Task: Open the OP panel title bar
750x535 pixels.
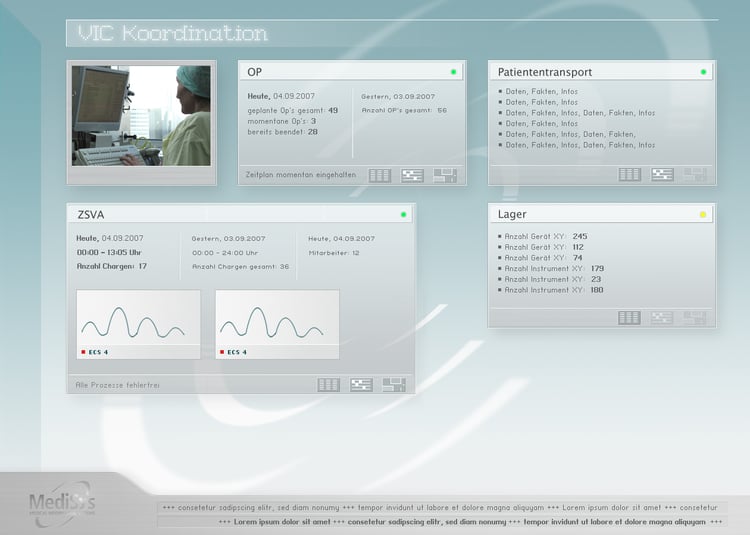Action: (352, 72)
